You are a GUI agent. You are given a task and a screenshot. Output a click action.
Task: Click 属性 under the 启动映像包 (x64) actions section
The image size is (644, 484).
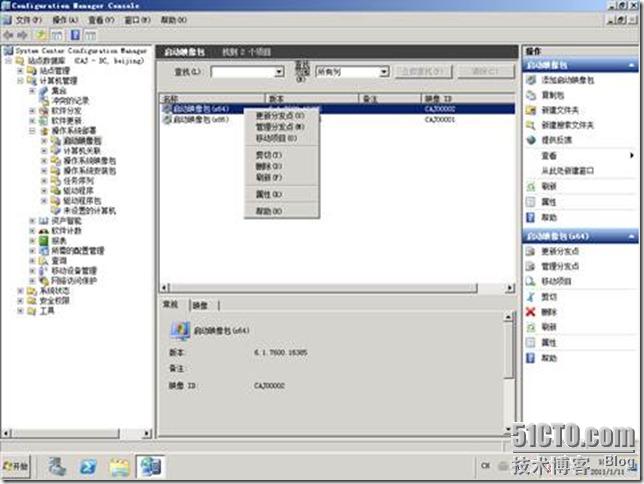coord(549,342)
